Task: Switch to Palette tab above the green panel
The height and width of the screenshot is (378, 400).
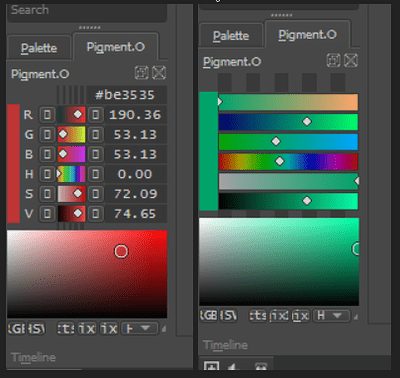Action: click(x=231, y=36)
